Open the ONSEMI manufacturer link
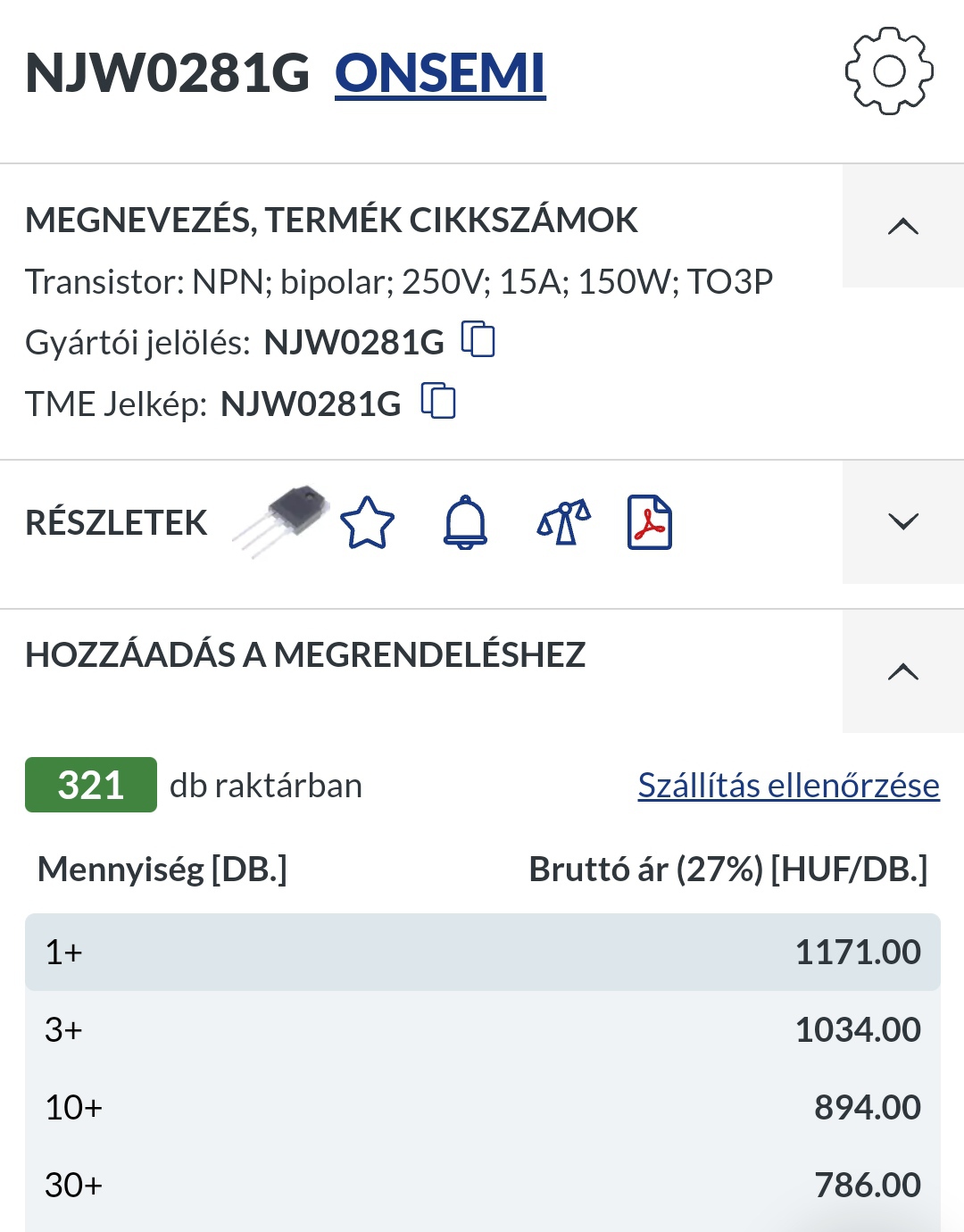The image size is (964, 1232). [x=440, y=73]
